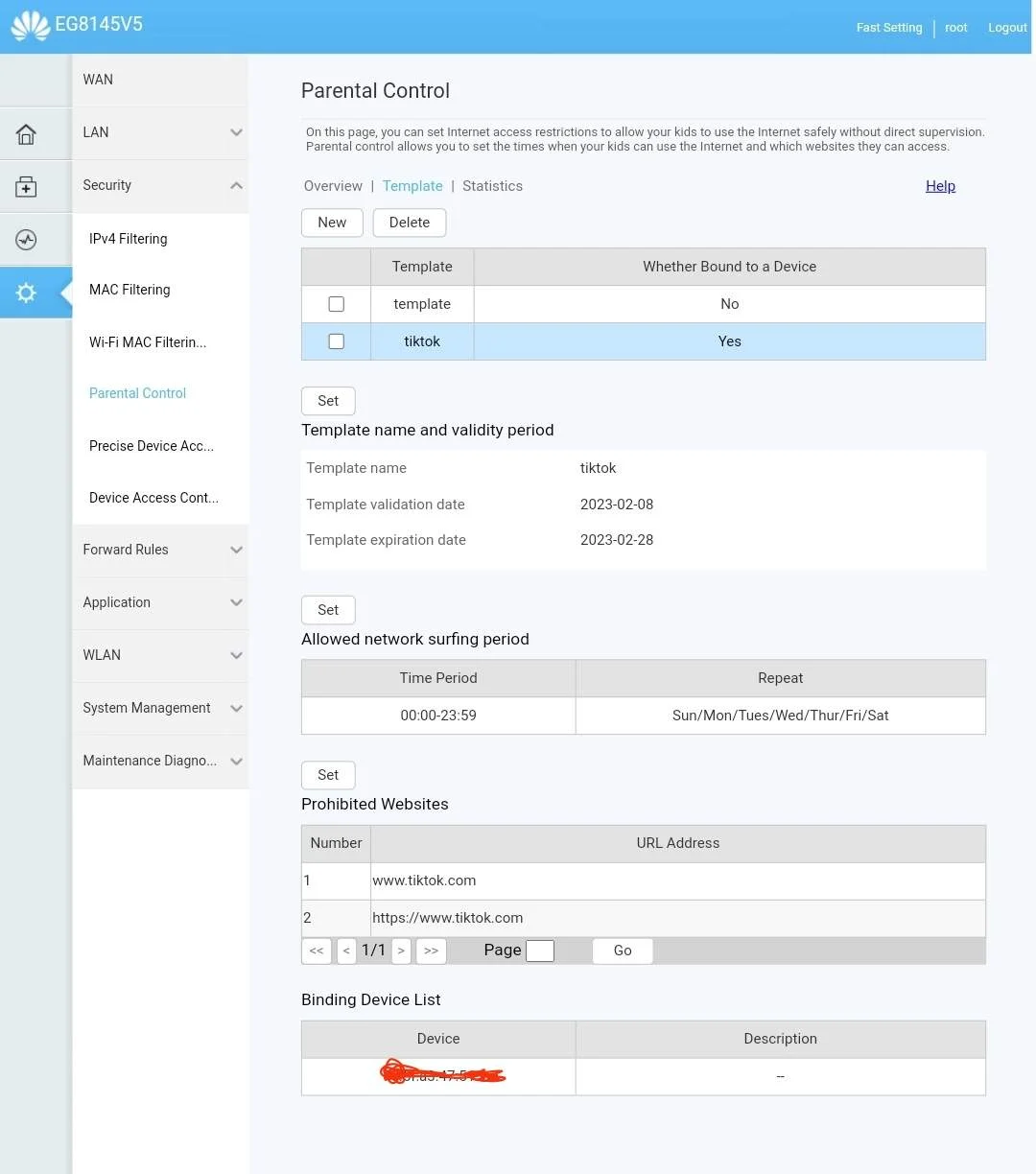Go to next page with > button
Viewport: 1036px width, 1174px height.
coord(401,951)
